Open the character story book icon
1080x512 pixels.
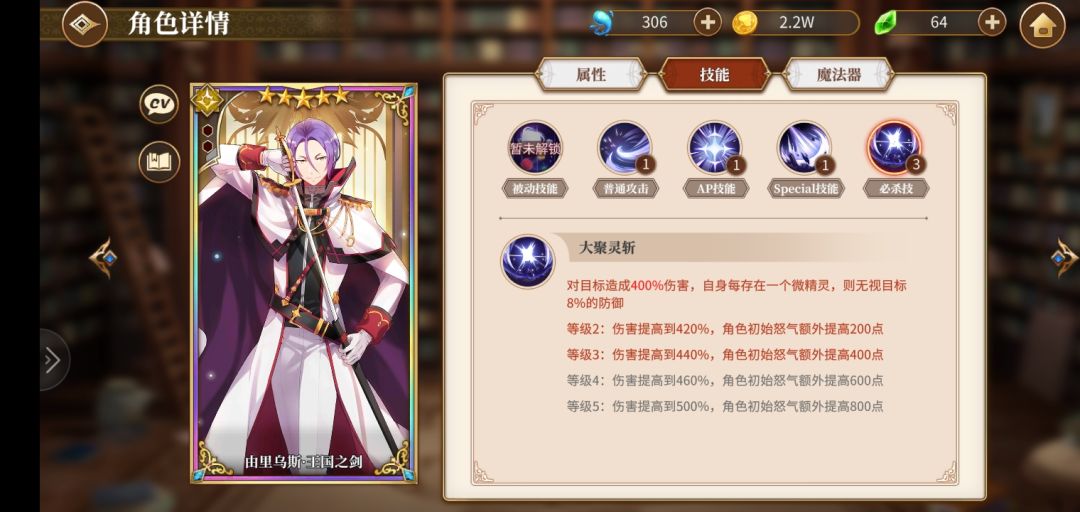point(159,162)
